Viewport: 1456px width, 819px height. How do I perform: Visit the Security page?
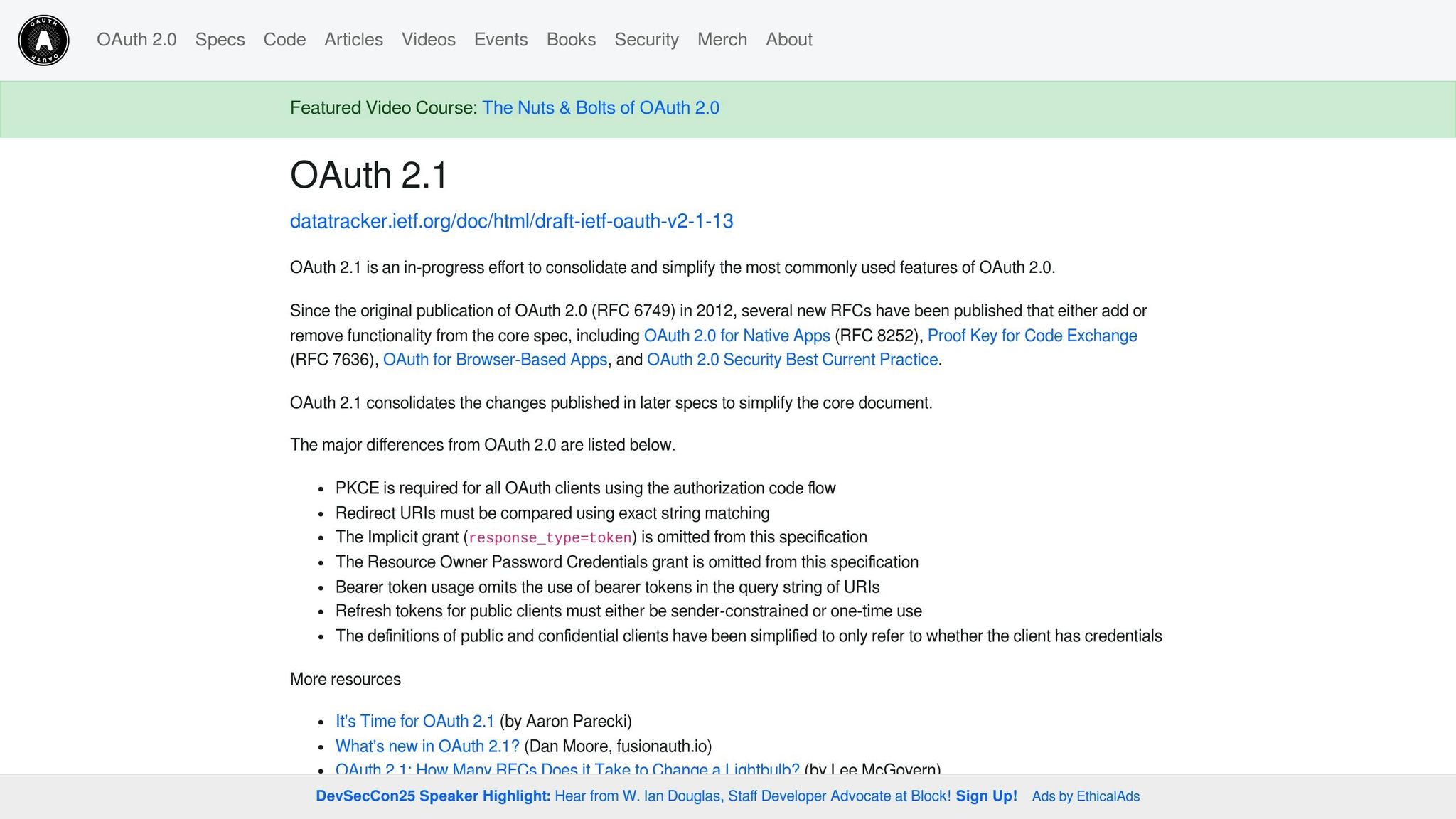646,40
